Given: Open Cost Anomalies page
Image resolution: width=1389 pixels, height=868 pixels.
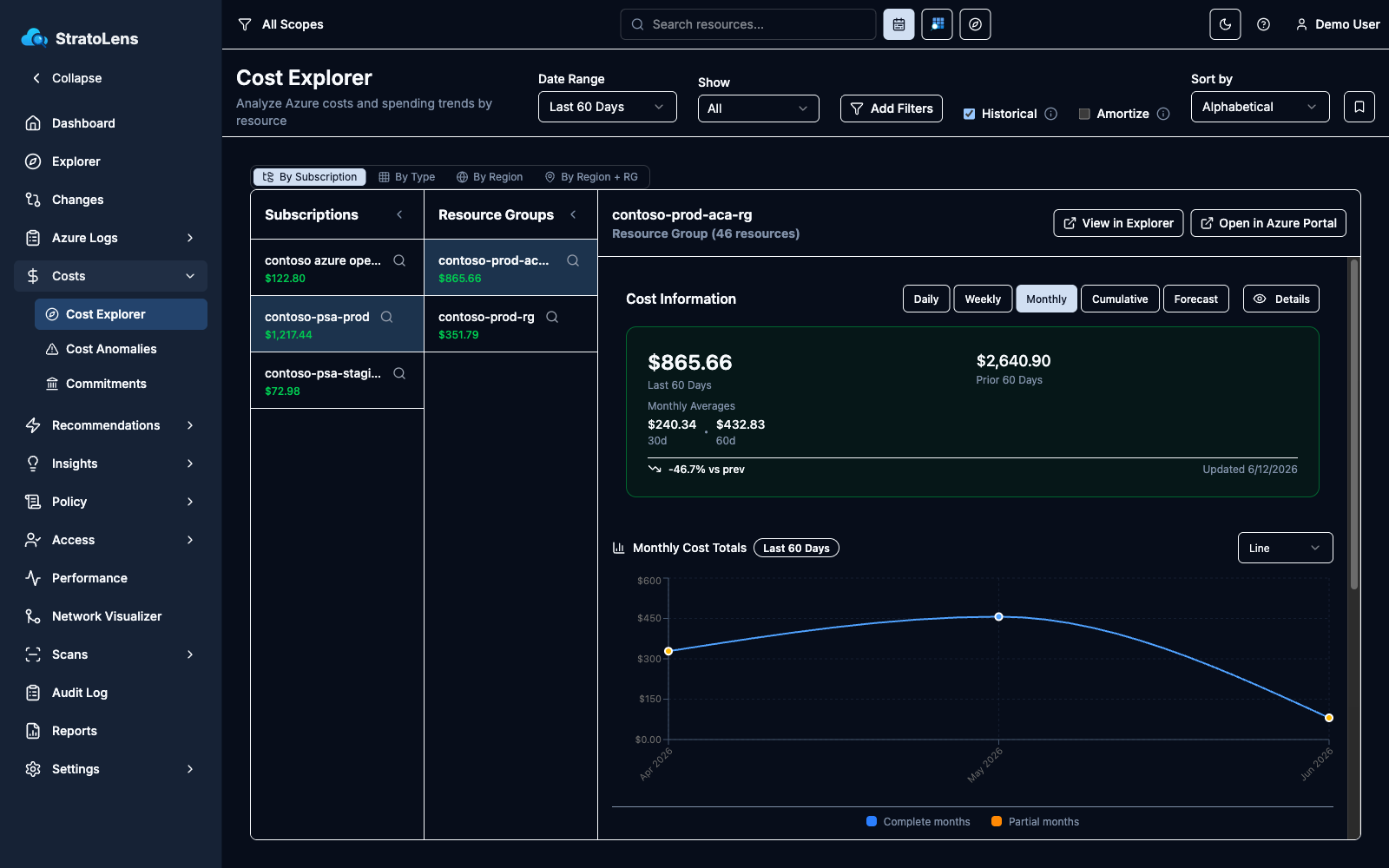Looking at the screenshot, I should pyautogui.click(x=121, y=349).
